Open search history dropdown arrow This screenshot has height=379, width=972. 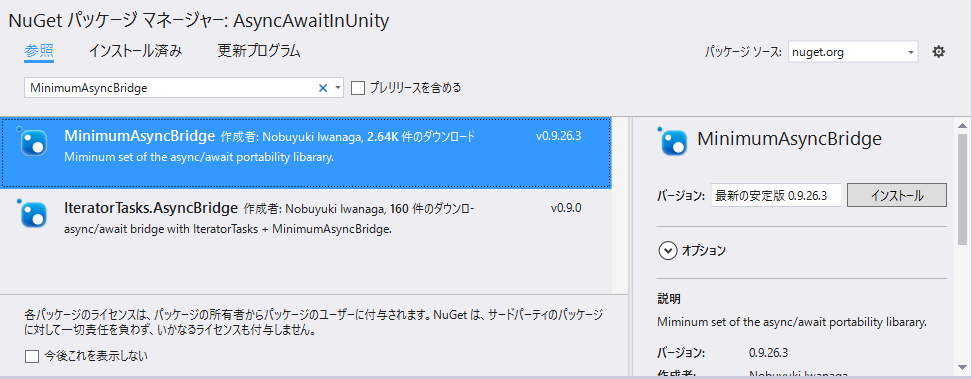tap(338, 88)
